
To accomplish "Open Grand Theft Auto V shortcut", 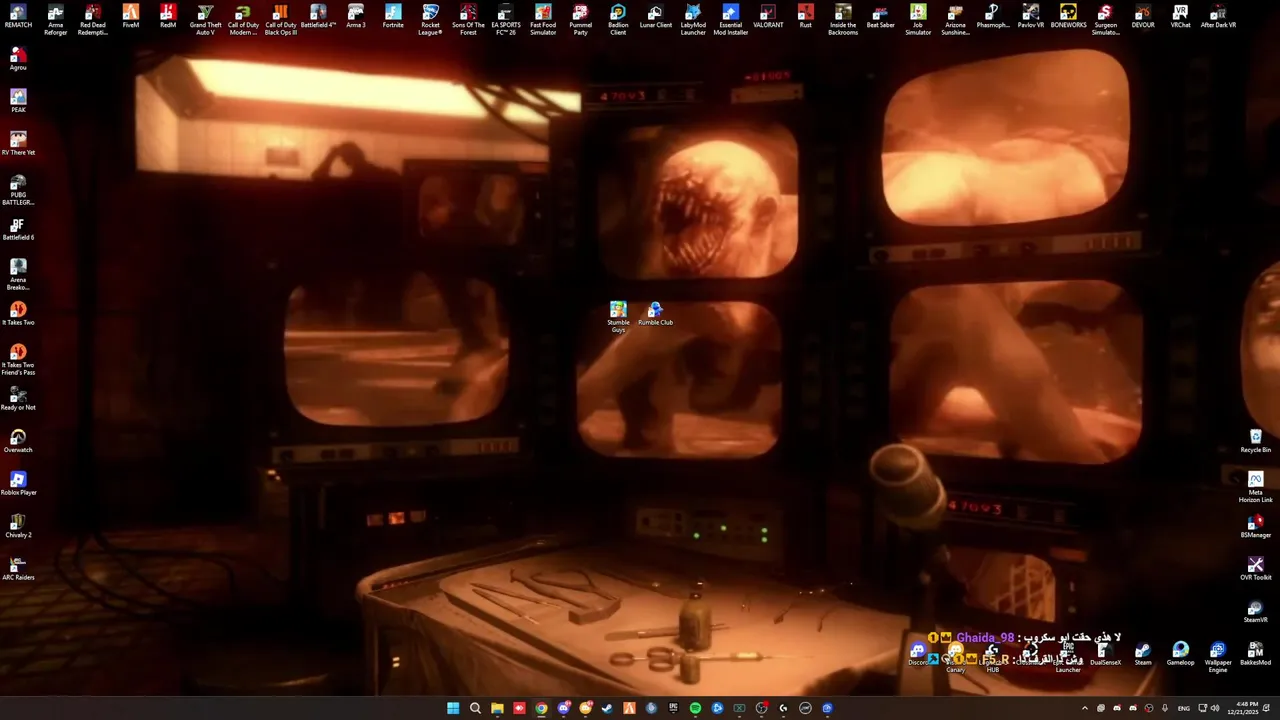I will pyautogui.click(x=206, y=20).
